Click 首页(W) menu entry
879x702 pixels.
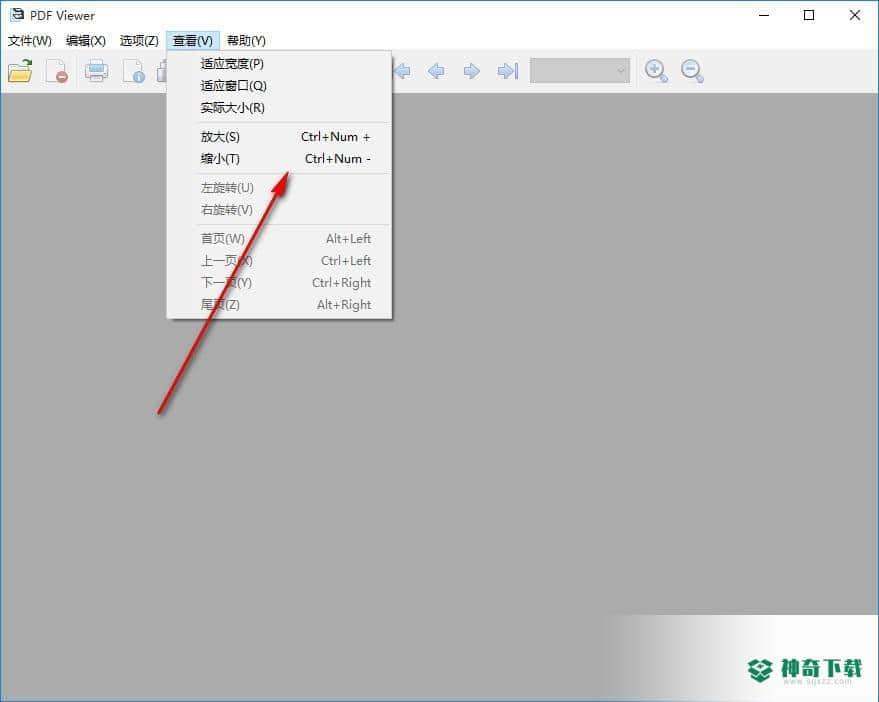point(279,239)
